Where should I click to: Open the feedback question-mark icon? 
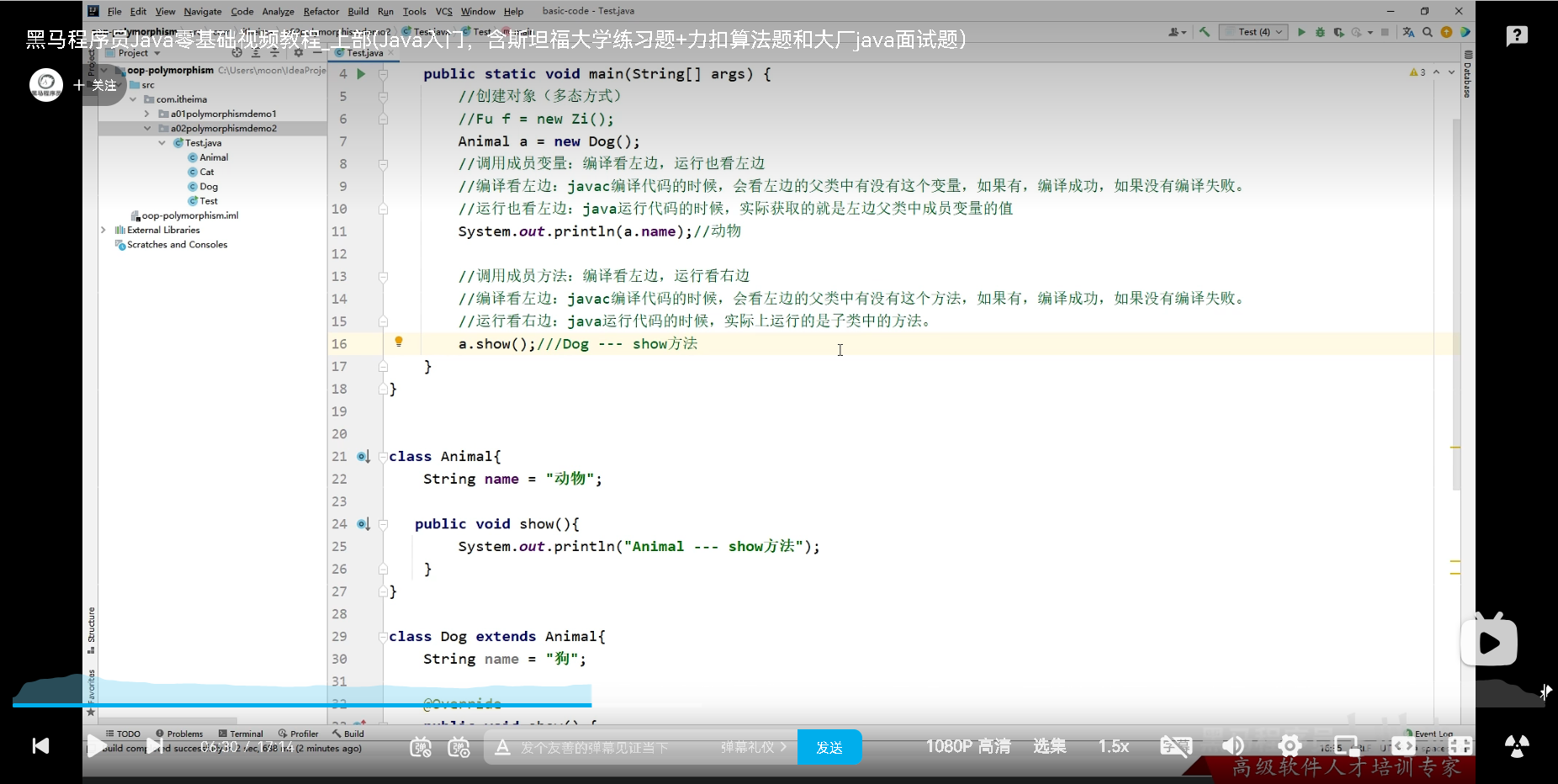[1517, 35]
